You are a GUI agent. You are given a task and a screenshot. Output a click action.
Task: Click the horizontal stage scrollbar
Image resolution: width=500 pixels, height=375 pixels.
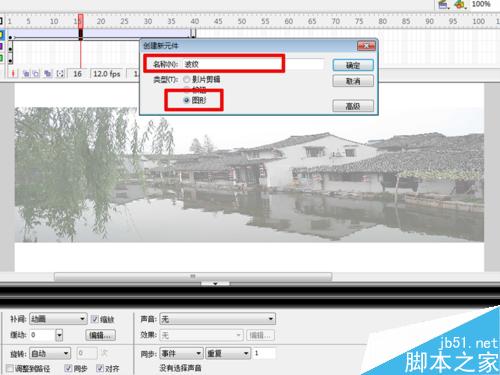tap(193, 276)
